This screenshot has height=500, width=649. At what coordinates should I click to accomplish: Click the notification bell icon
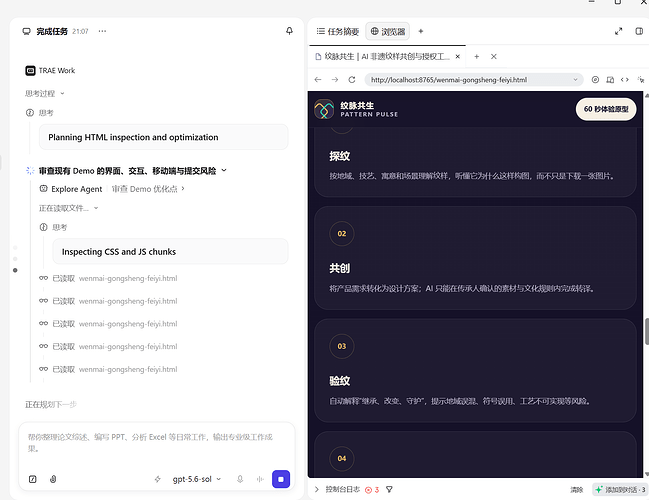(289, 31)
